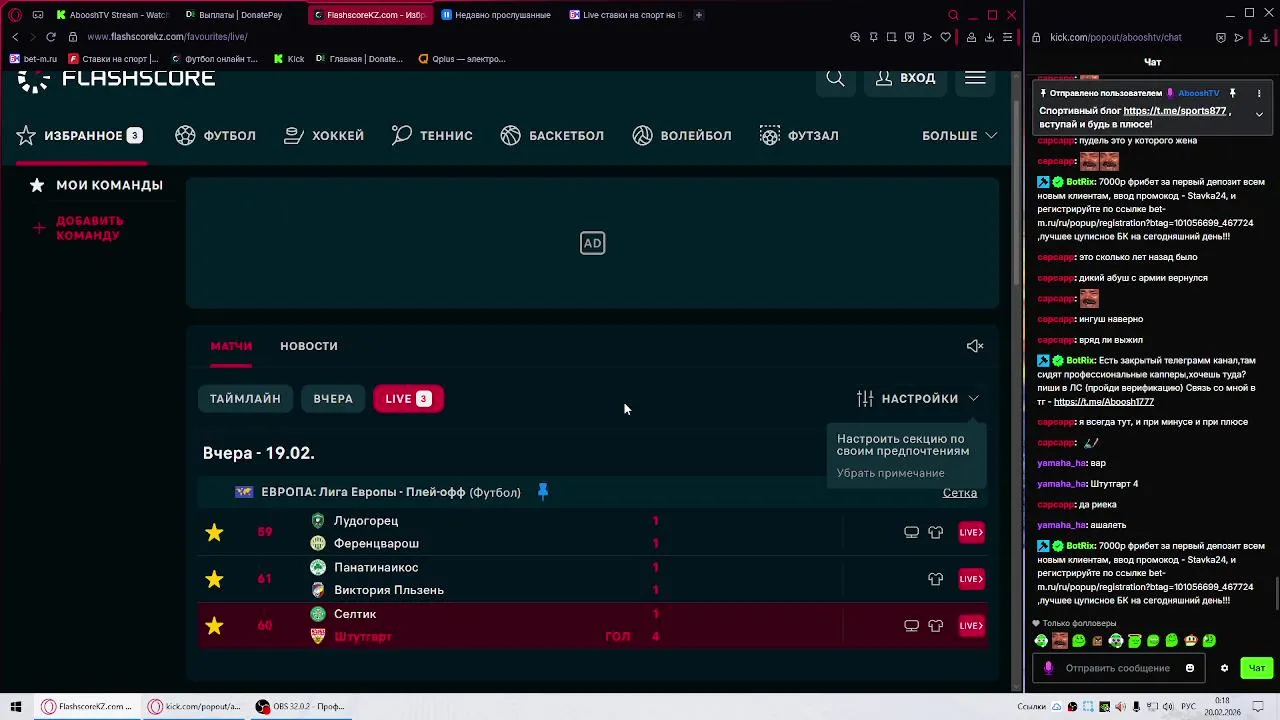Open the system tray volume icon

[x=1168, y=707]
